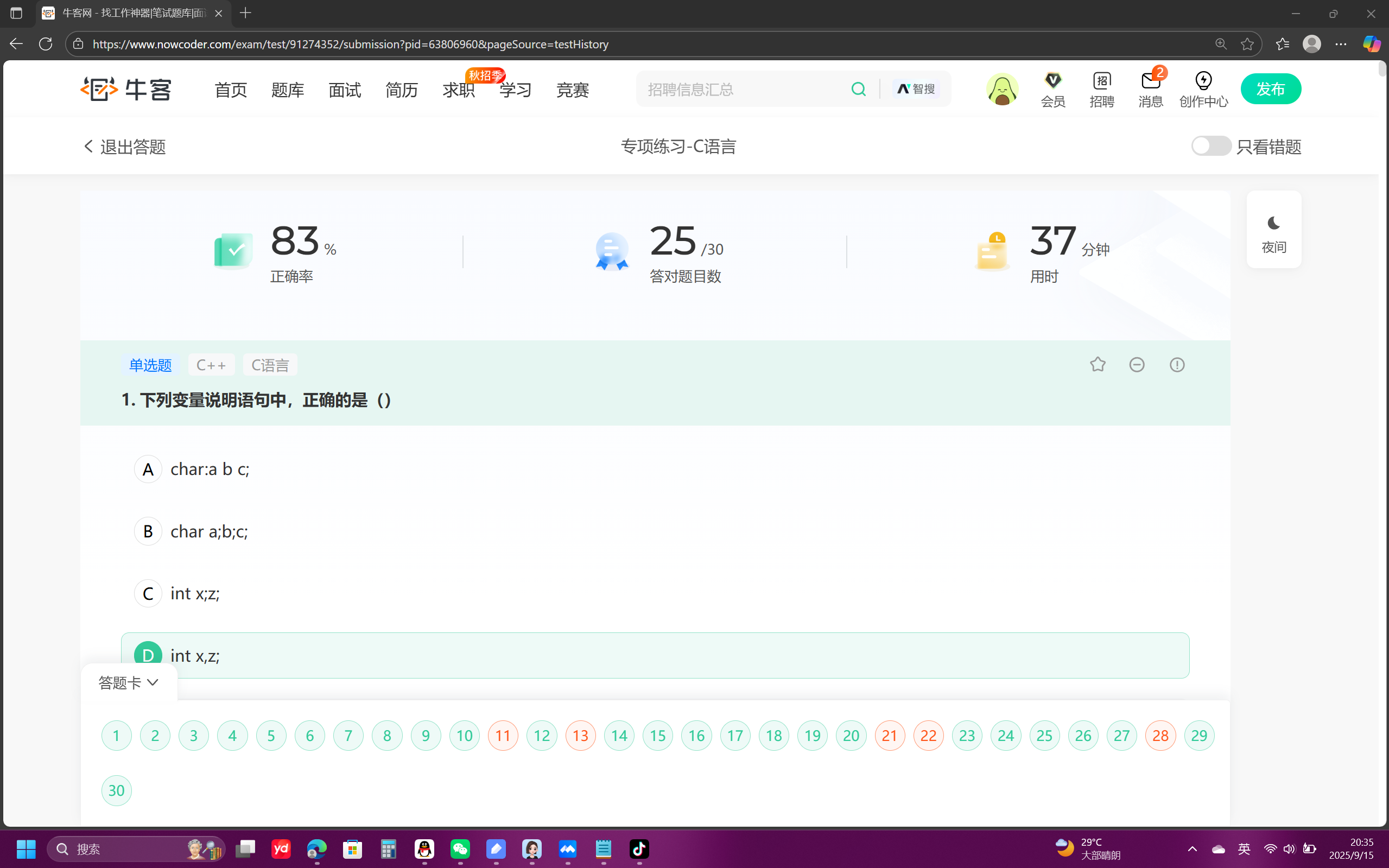Open the 求职 nav item
This screenshot has height=868, width=1389.
click(x=459, y=90)
